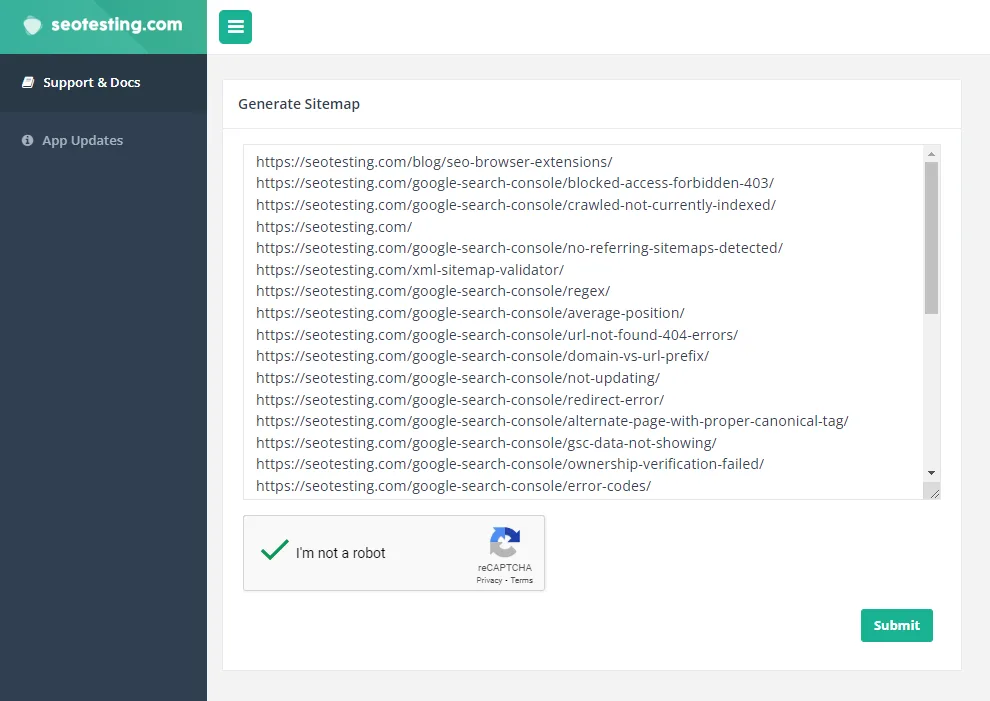Screen dimensions: 990x701
Task: Click the Generate Sitemap heading
Action: tap(299, 104)
